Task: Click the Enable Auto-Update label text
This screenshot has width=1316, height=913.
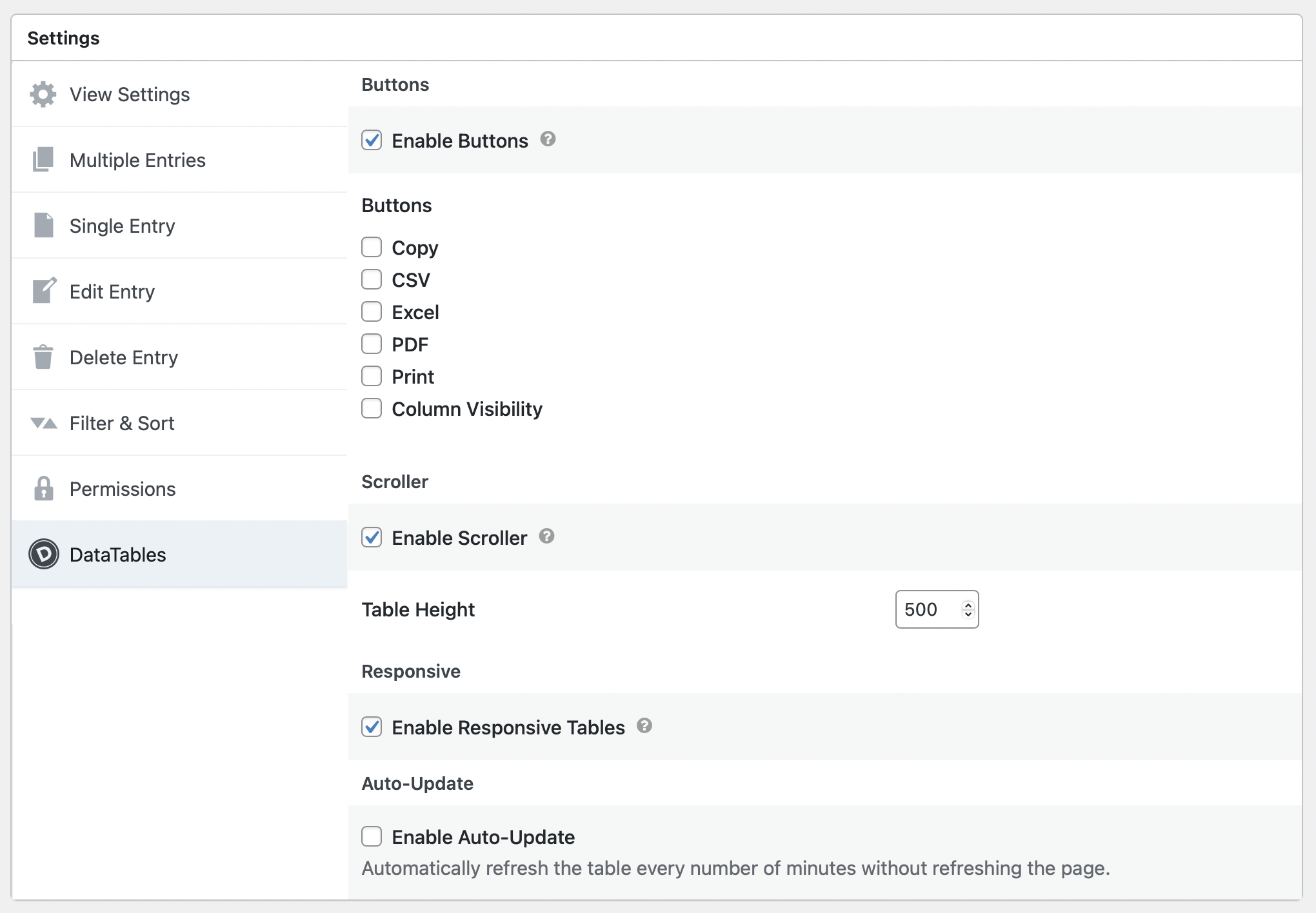Action: pyautogui.click(x=483, y=837)
